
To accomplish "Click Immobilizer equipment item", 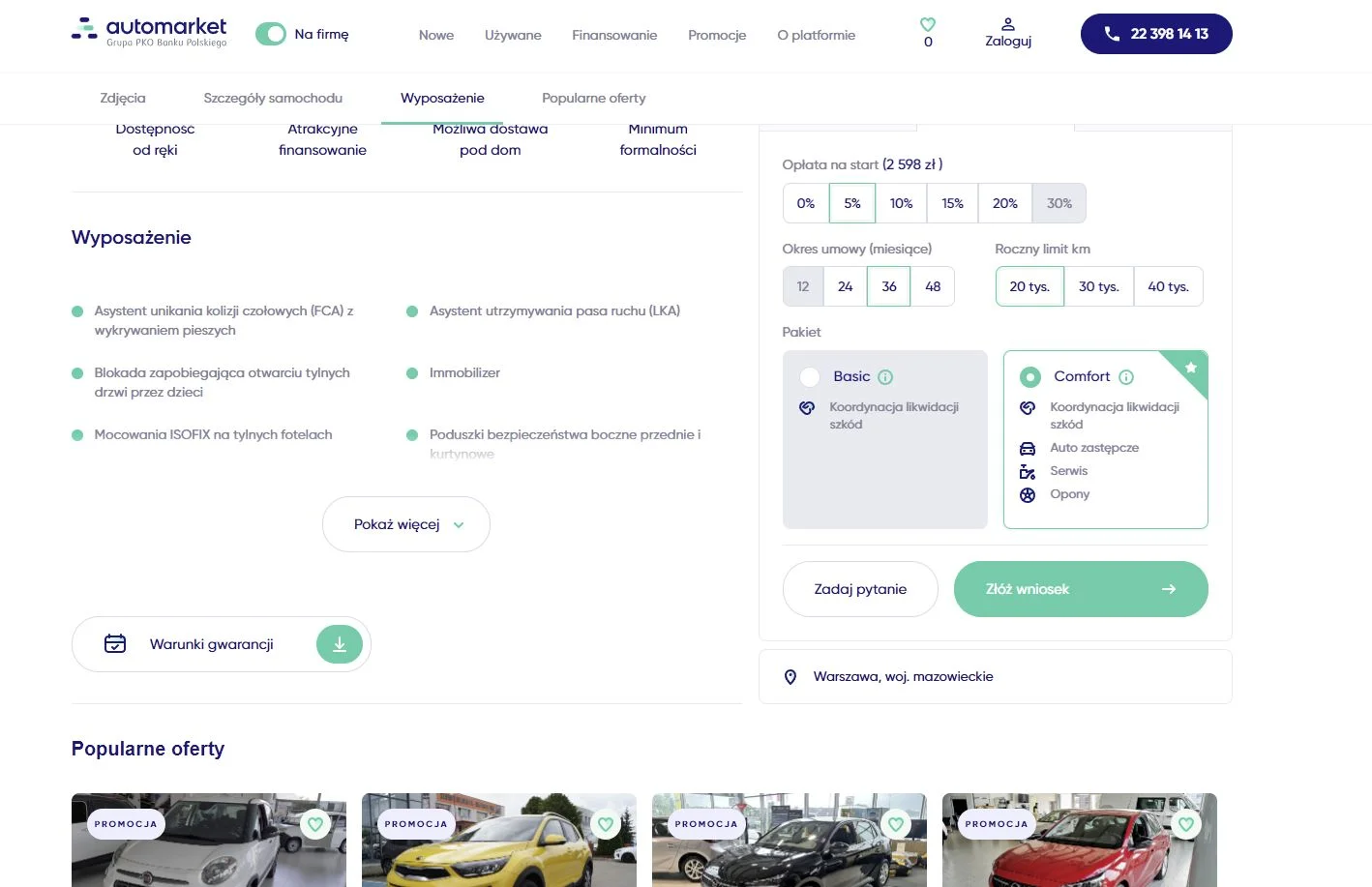I will click(464, 372).
